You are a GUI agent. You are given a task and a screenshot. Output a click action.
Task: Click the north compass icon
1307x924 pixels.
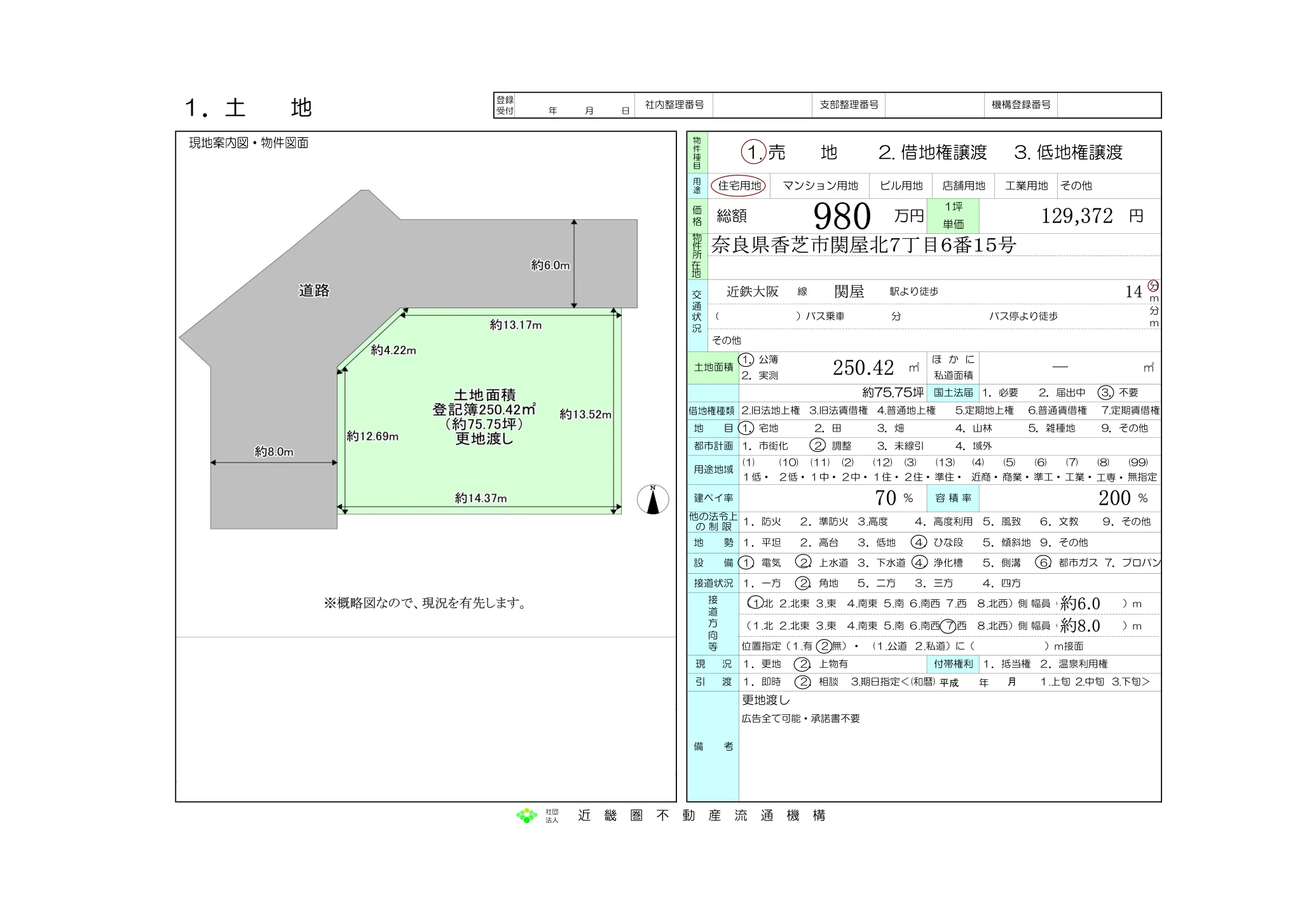653,499
